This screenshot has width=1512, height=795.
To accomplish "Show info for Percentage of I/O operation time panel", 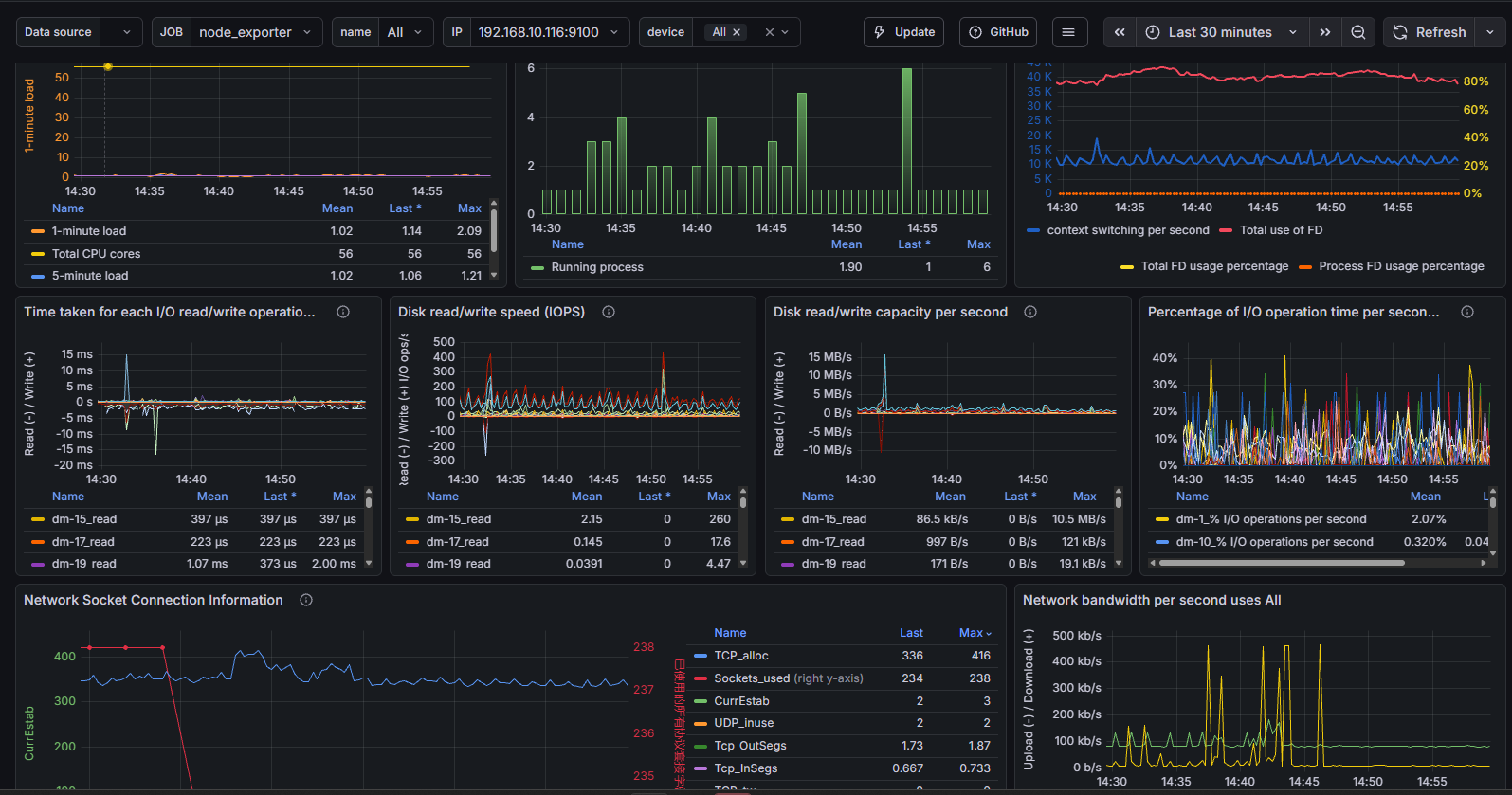I will (1467, 312).
